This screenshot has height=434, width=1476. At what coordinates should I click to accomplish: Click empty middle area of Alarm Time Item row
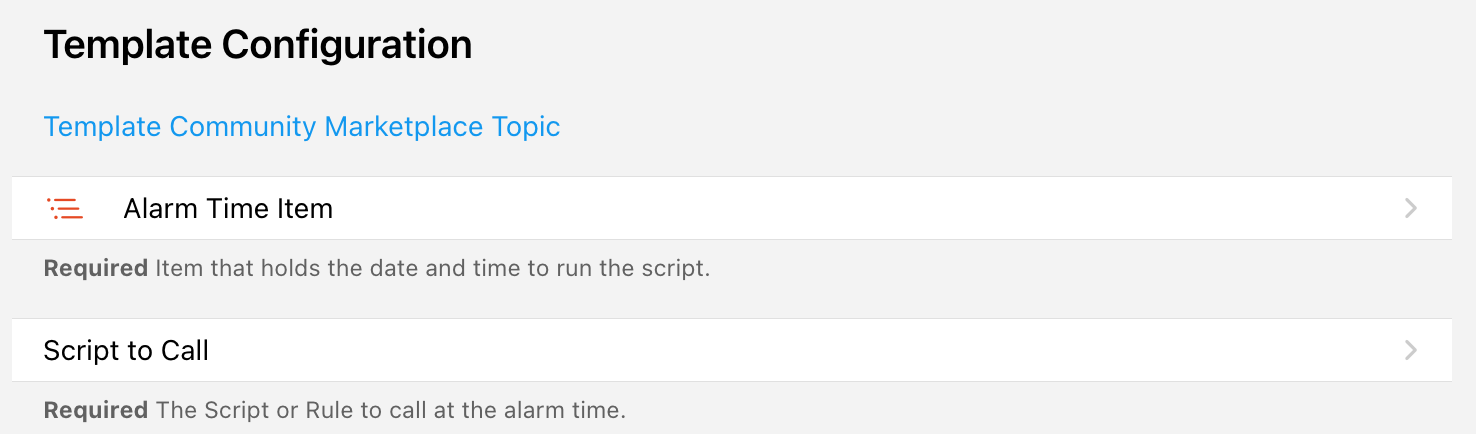800,209
